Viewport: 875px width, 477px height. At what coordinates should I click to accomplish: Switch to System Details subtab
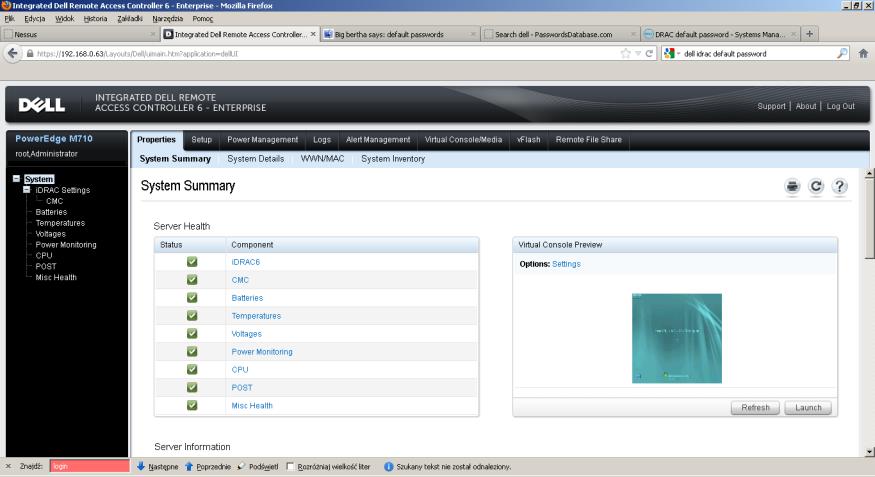(256, 159)
